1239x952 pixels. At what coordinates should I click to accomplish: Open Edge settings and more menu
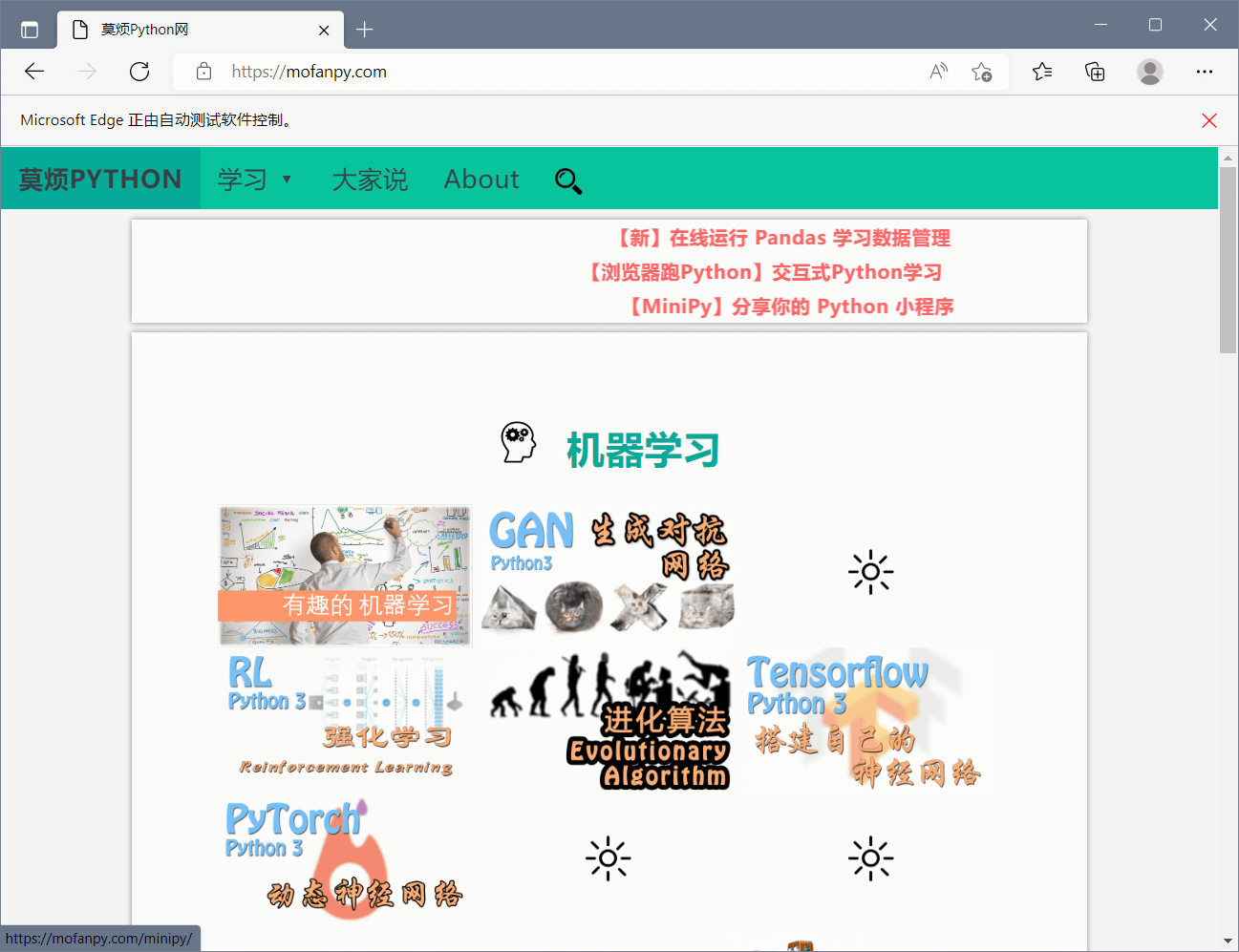(1205, 72)
